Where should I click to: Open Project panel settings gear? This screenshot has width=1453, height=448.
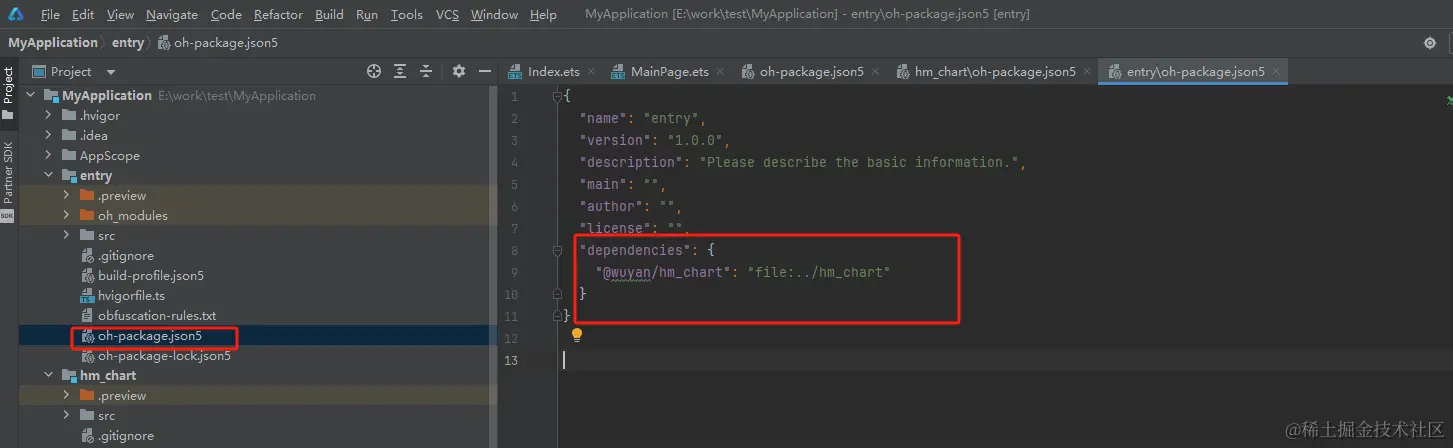(x=459, y=71)
